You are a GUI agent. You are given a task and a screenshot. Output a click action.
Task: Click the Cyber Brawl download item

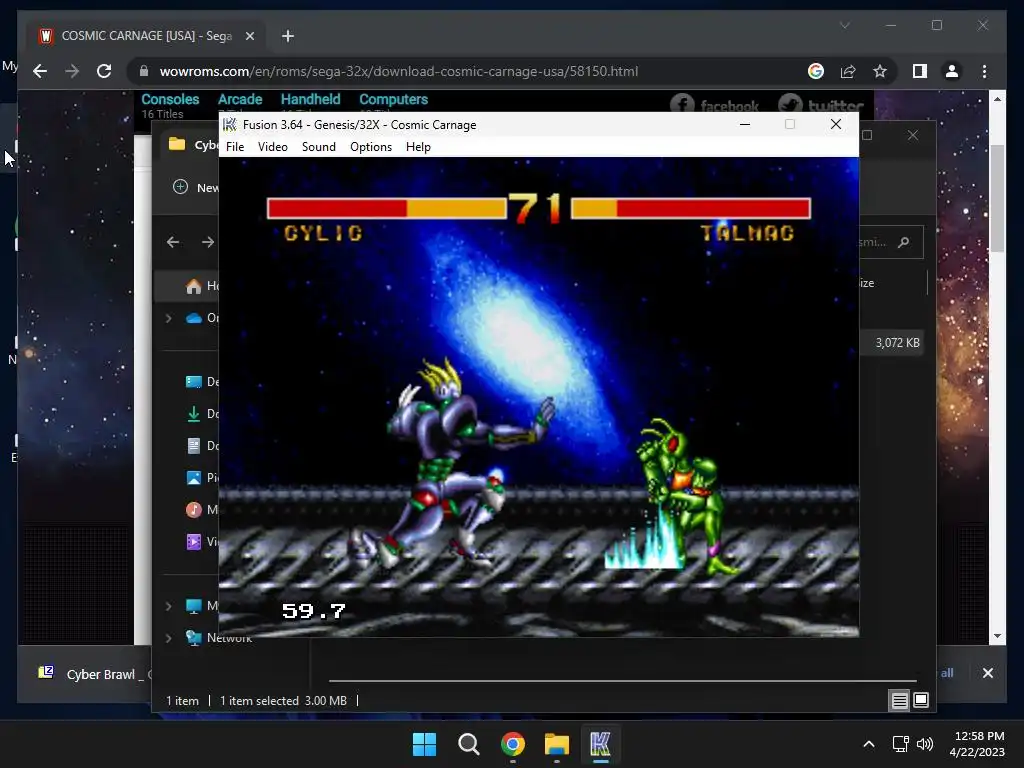click(x=91, y=674)
